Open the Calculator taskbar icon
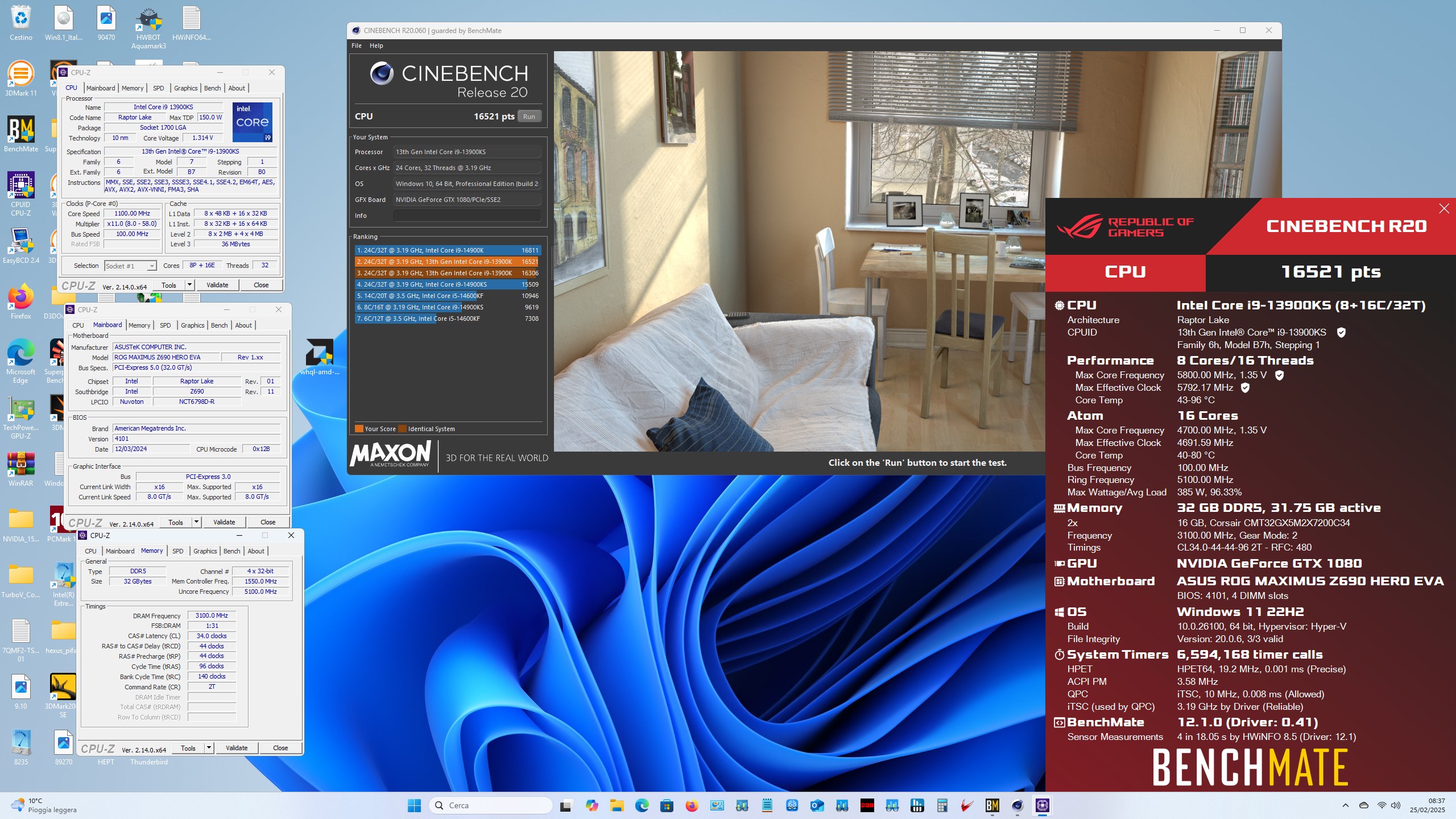 point(942,805)
